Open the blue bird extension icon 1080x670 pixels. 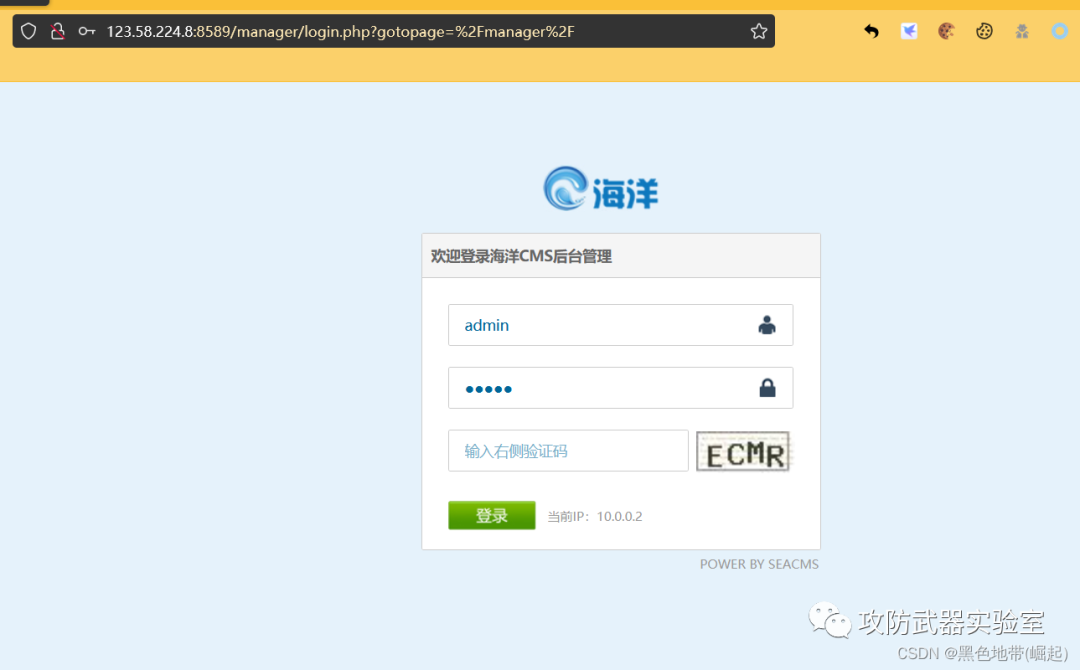click(909, 31)
